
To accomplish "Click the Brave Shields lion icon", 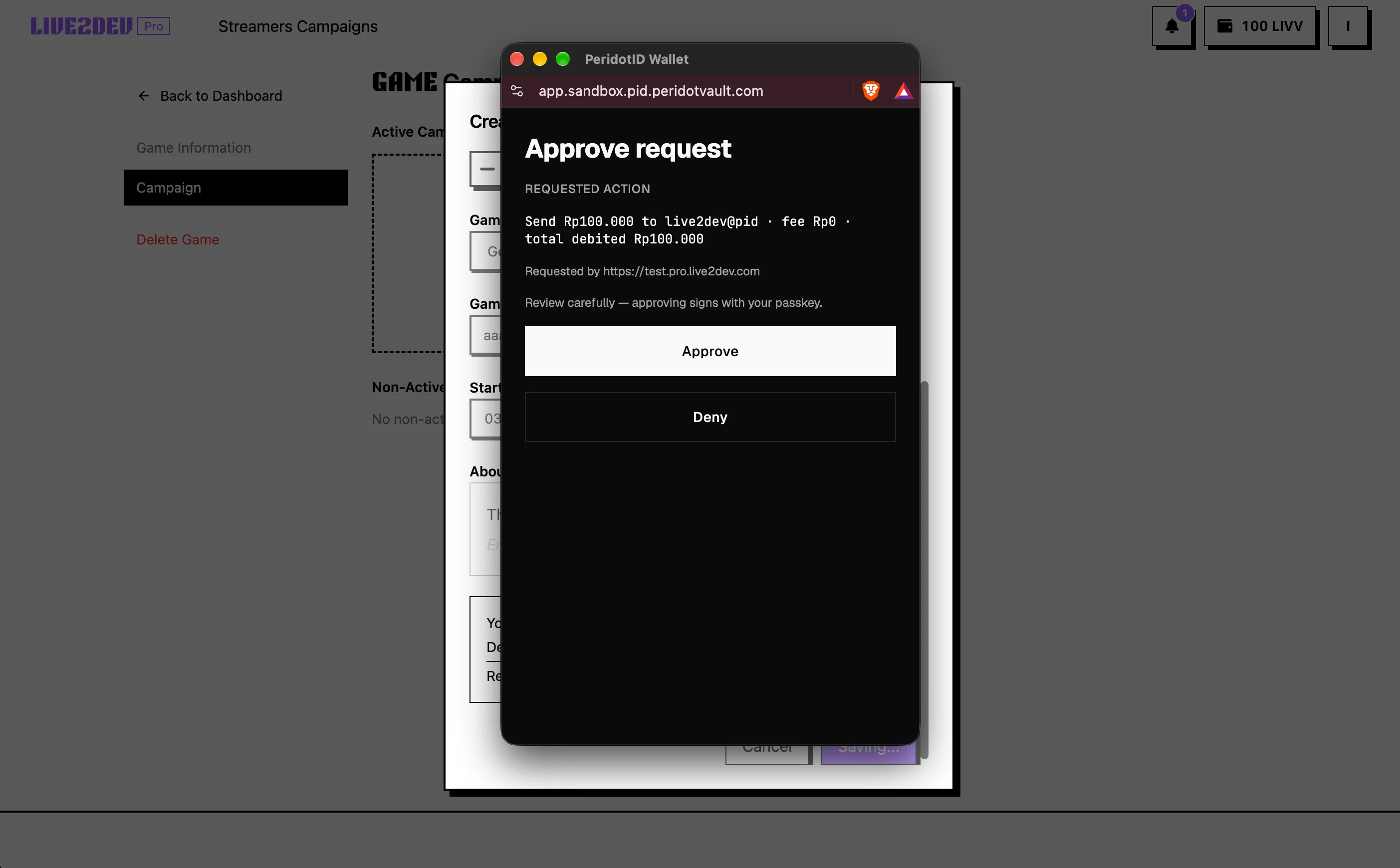I will coord(871,91).
